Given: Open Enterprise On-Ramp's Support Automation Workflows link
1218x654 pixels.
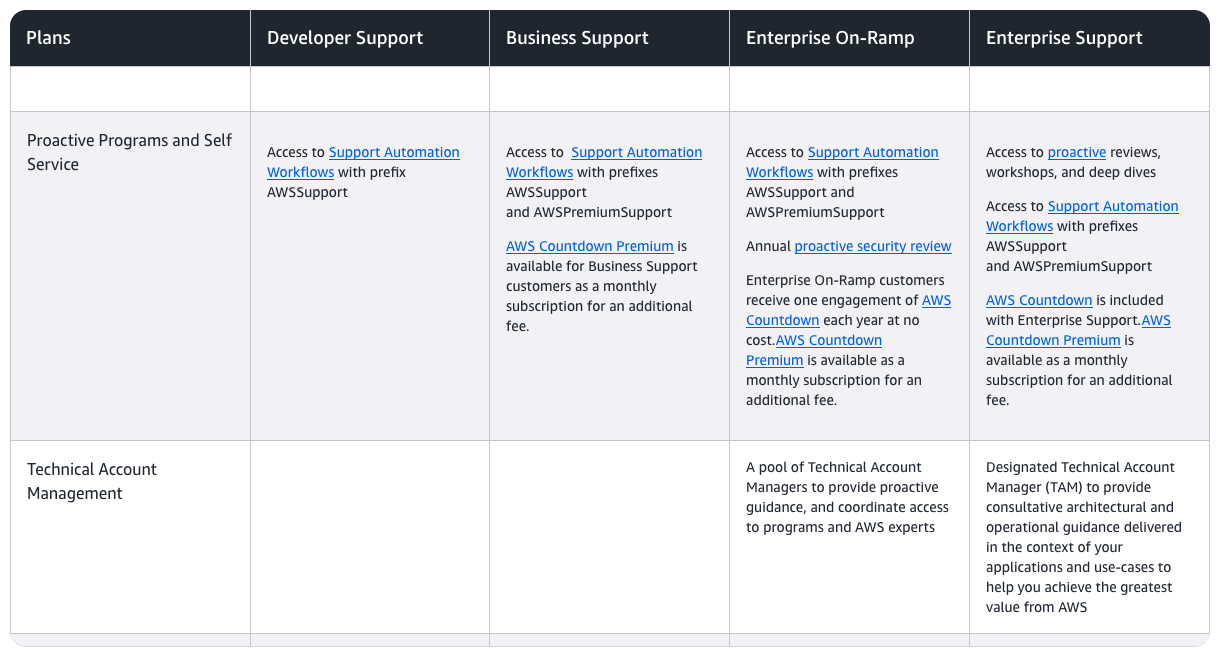Looking at the screenshot, I should click(x=872, y=153).
